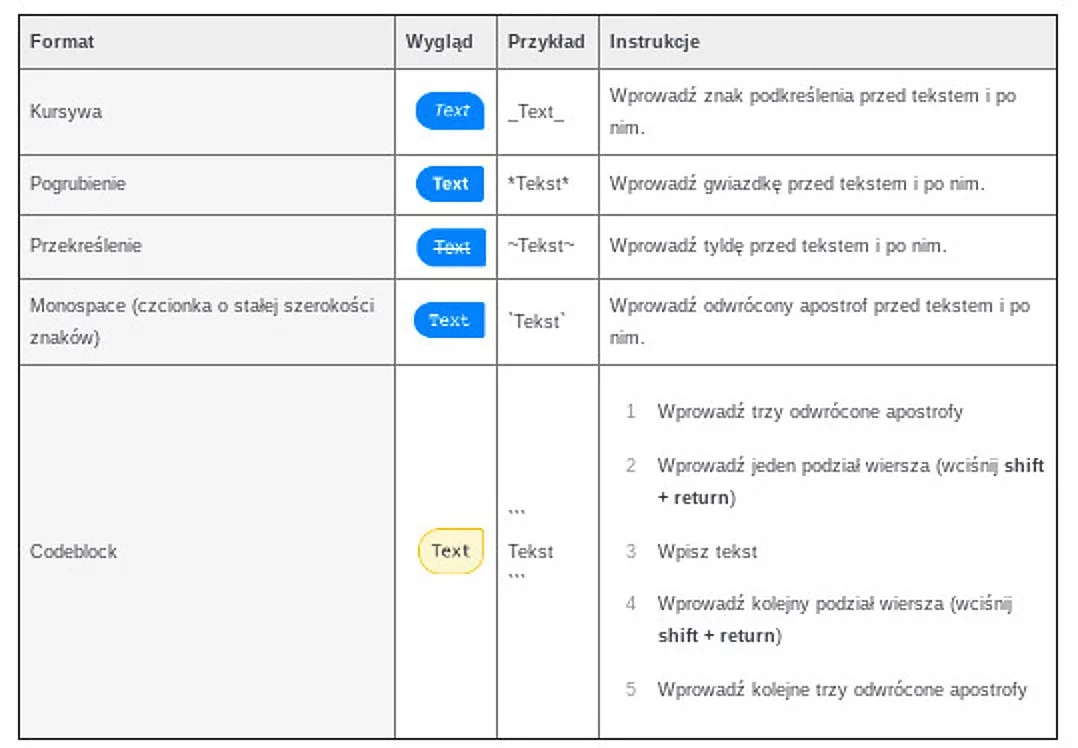1078x748 pixels.
Task: Click the Przekreślenie row label
Action: [x=86, y=245]
